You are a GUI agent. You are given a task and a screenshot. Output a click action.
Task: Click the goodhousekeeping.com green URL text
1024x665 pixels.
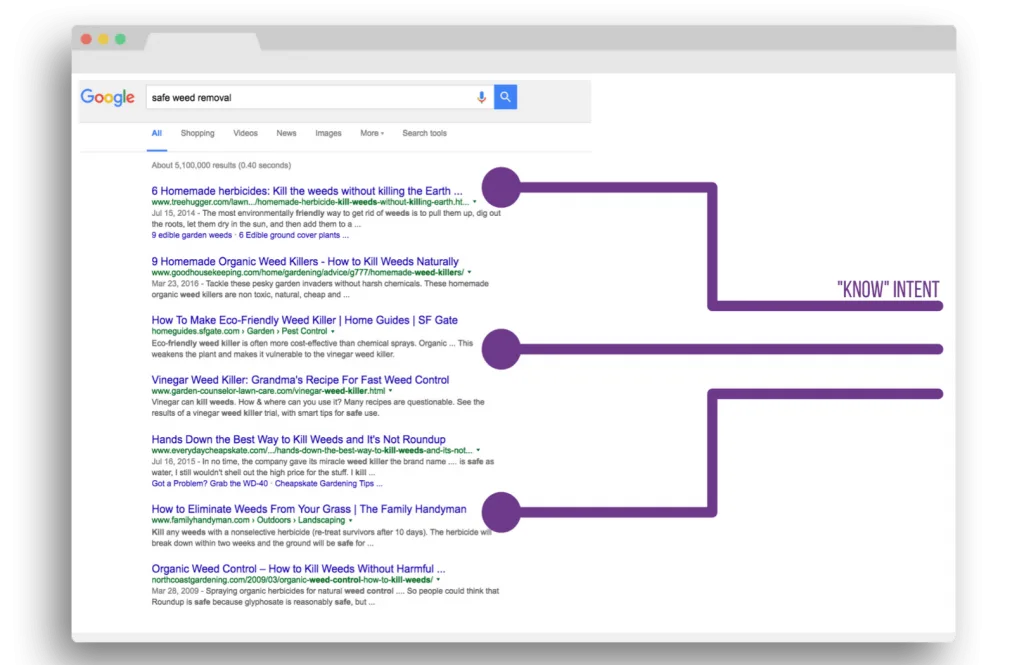tap(308, 272)
